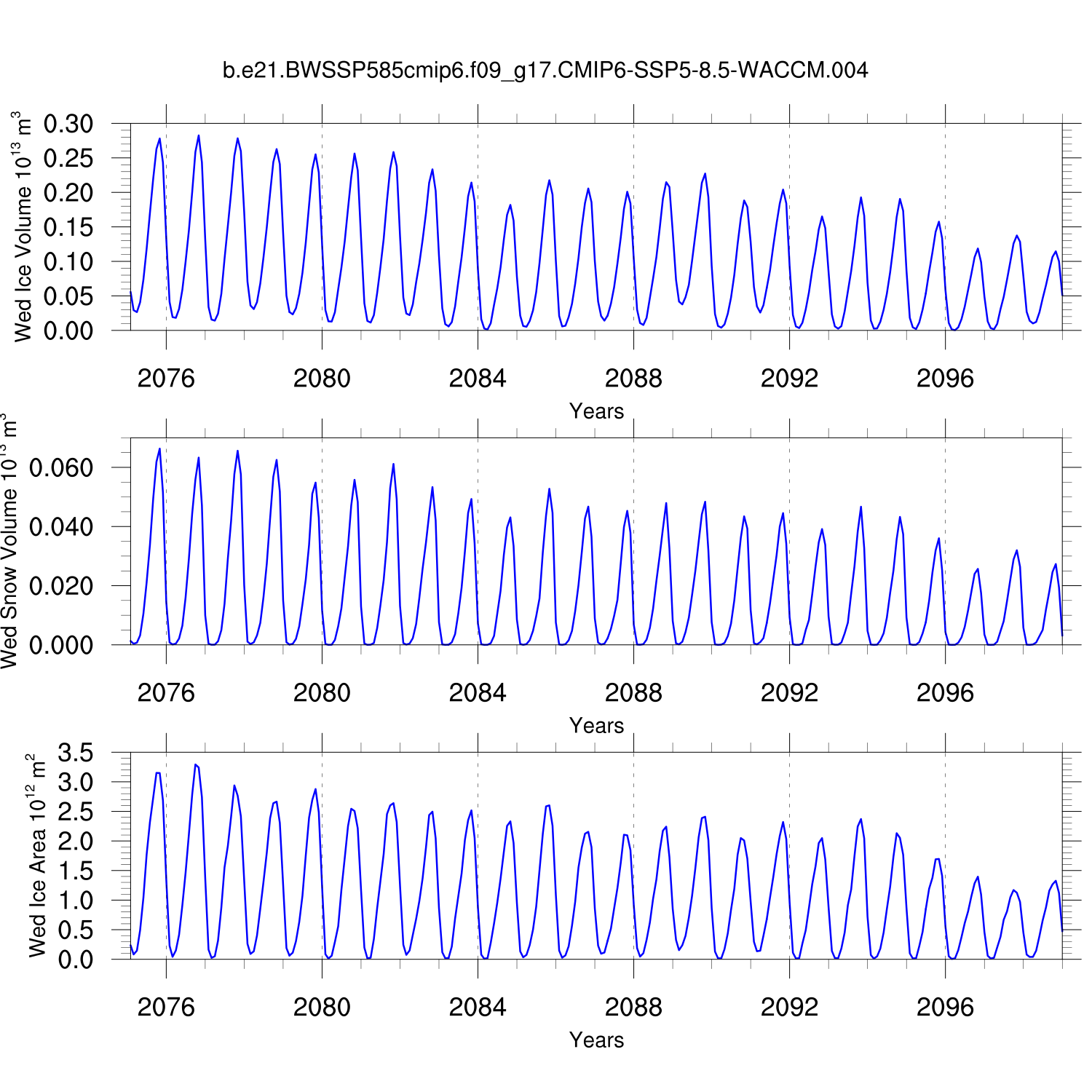1092x1092 pixels.
Task: Select the Wed Ice Volume y-axis label
Action: (x=24, y=227)
